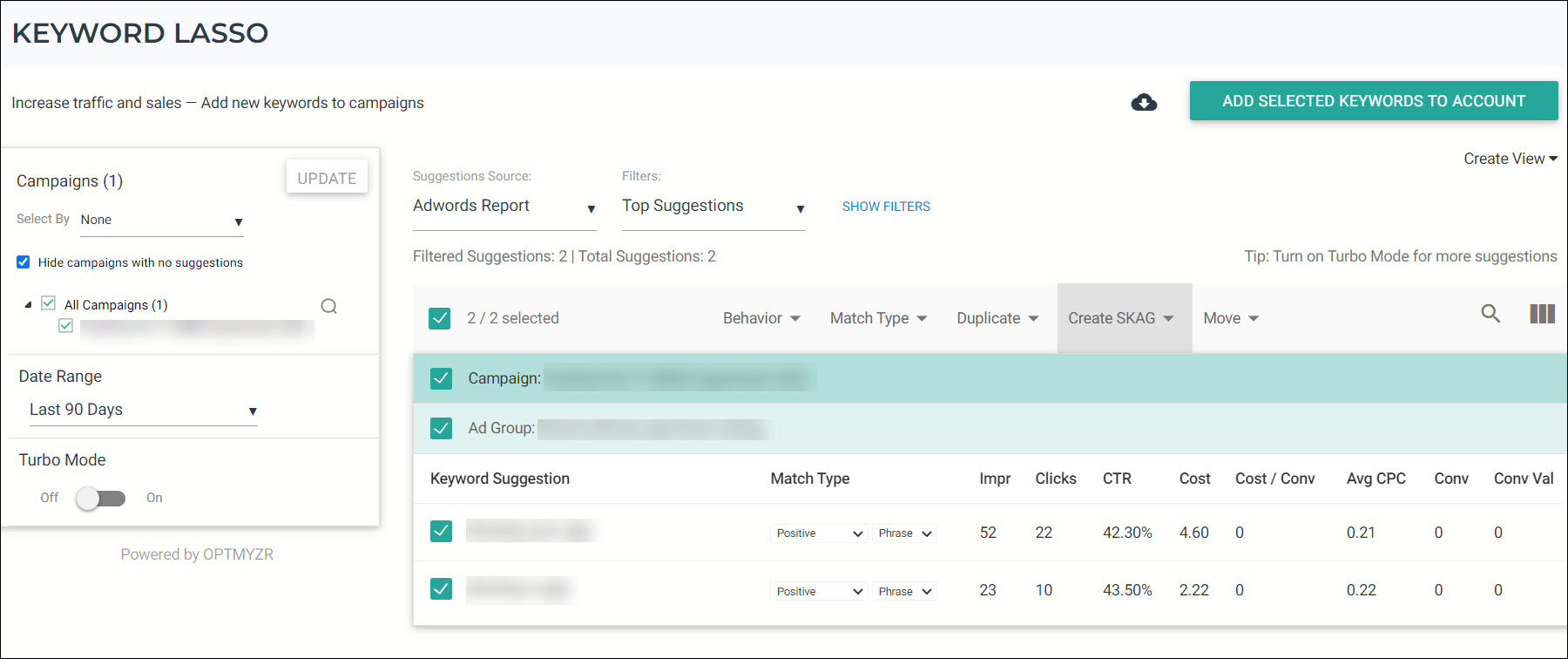
Task: Click the Cost / Conv column header
Action: pyautogui.click(x=1275, y=479)
